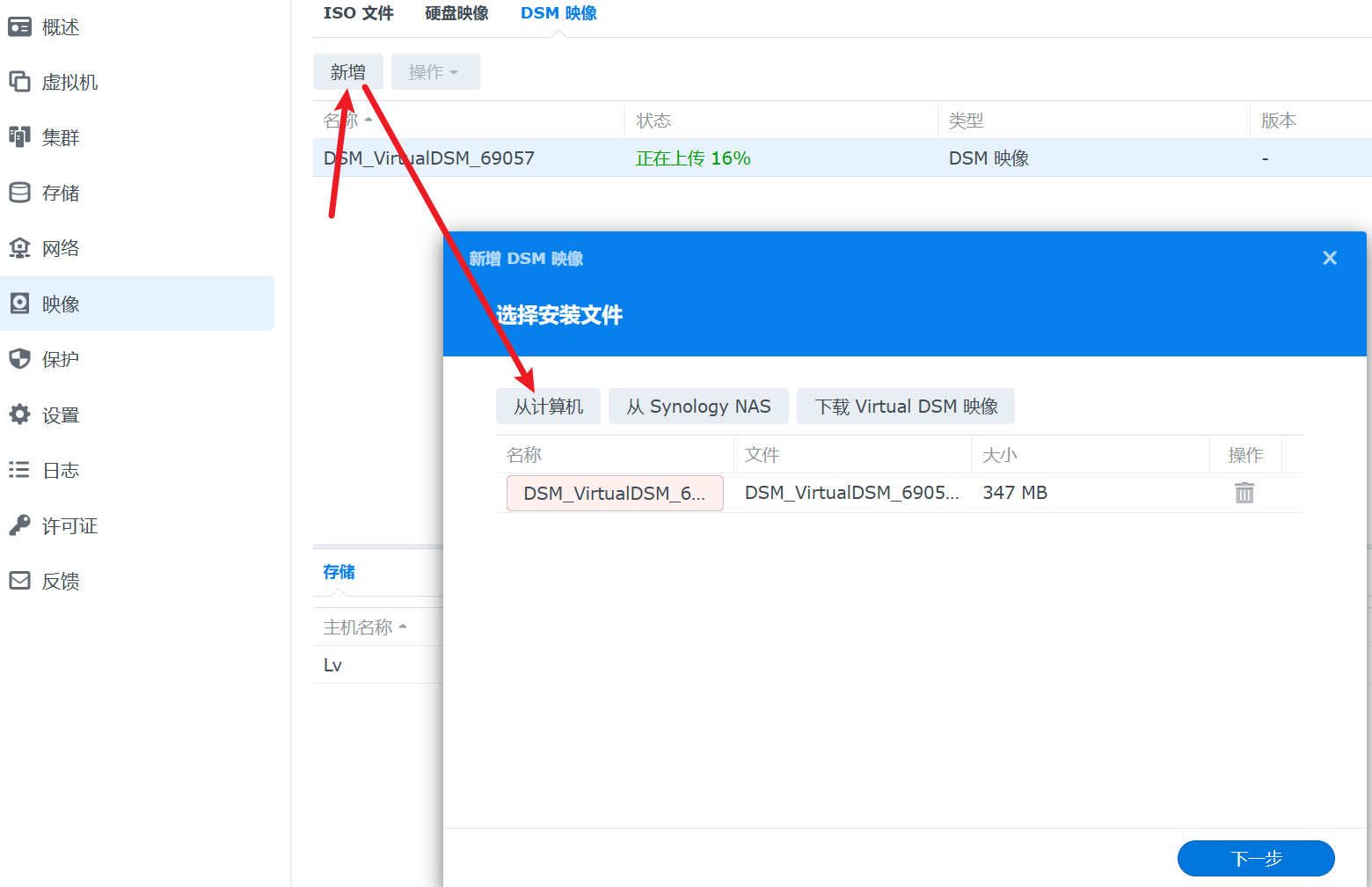Sort by the 名称 column header in the image list
1372x887 pixels.
pyautogui.click(x=469, y=121)
